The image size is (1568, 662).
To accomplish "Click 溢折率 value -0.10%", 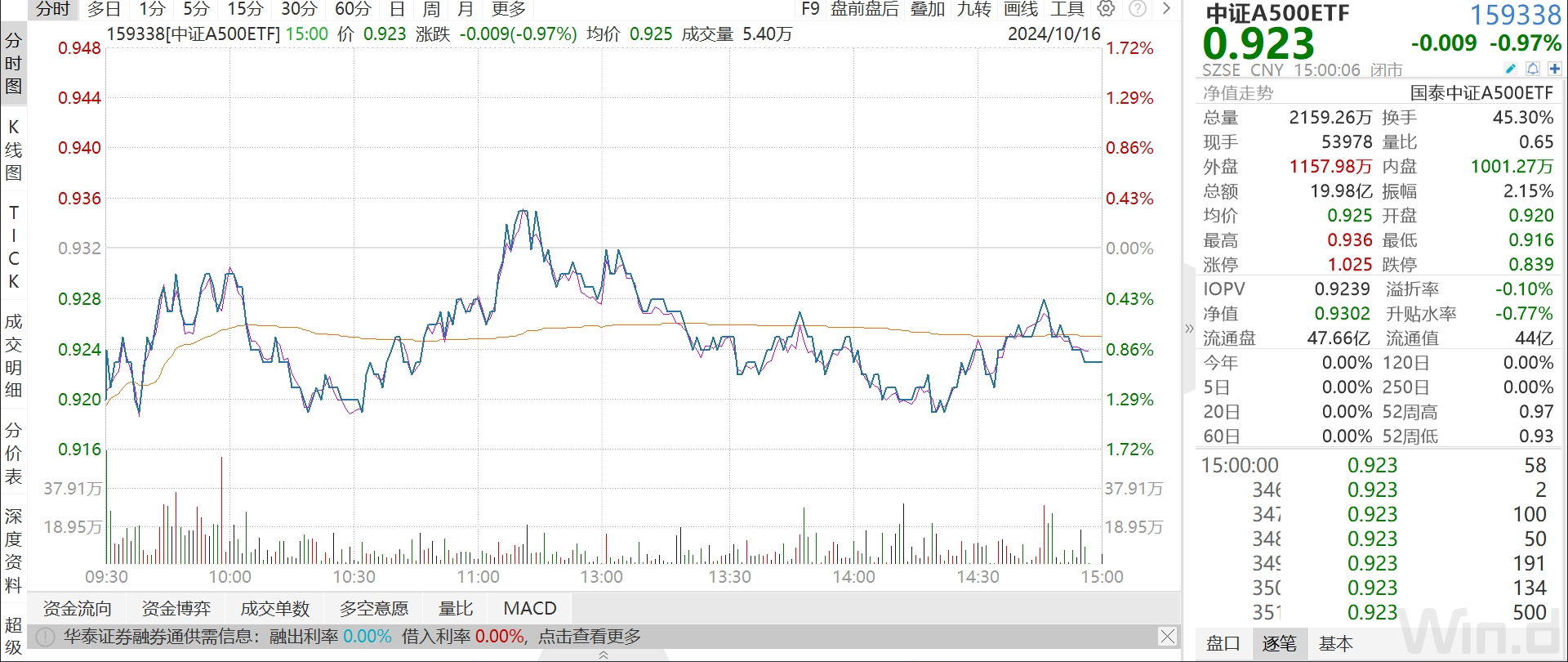I will coord(1524,289).
